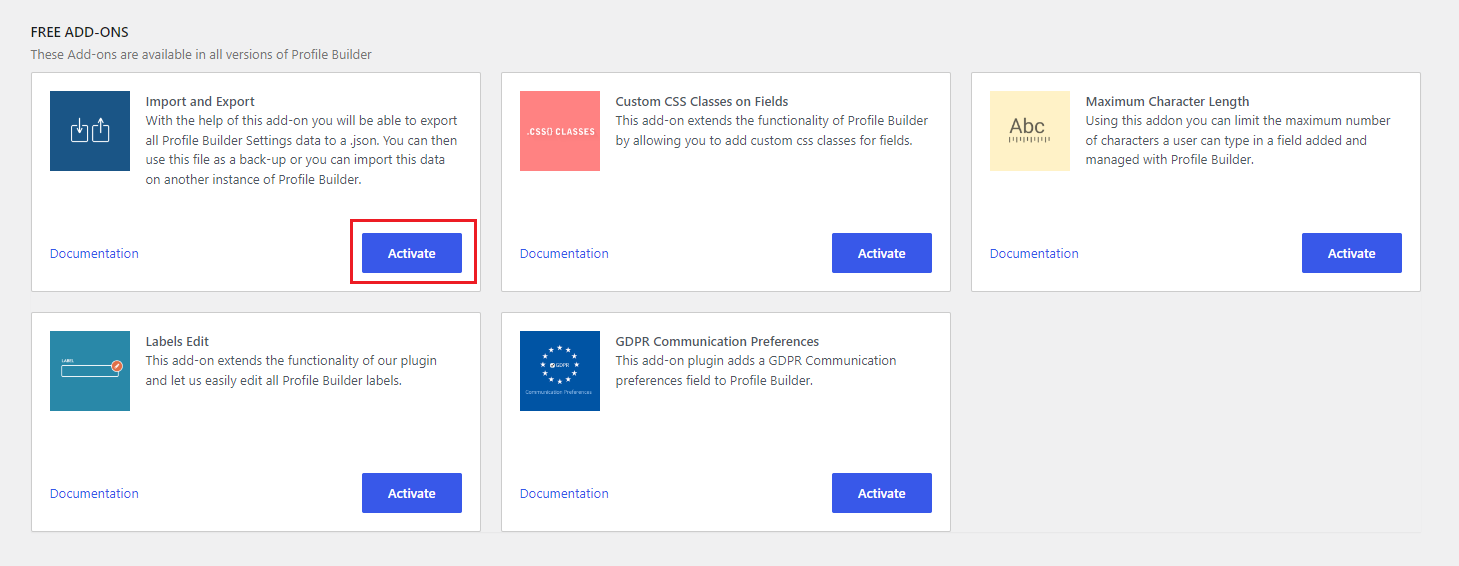
Task: Click the GDPR Communication Preferences icon
Action: 560,371
